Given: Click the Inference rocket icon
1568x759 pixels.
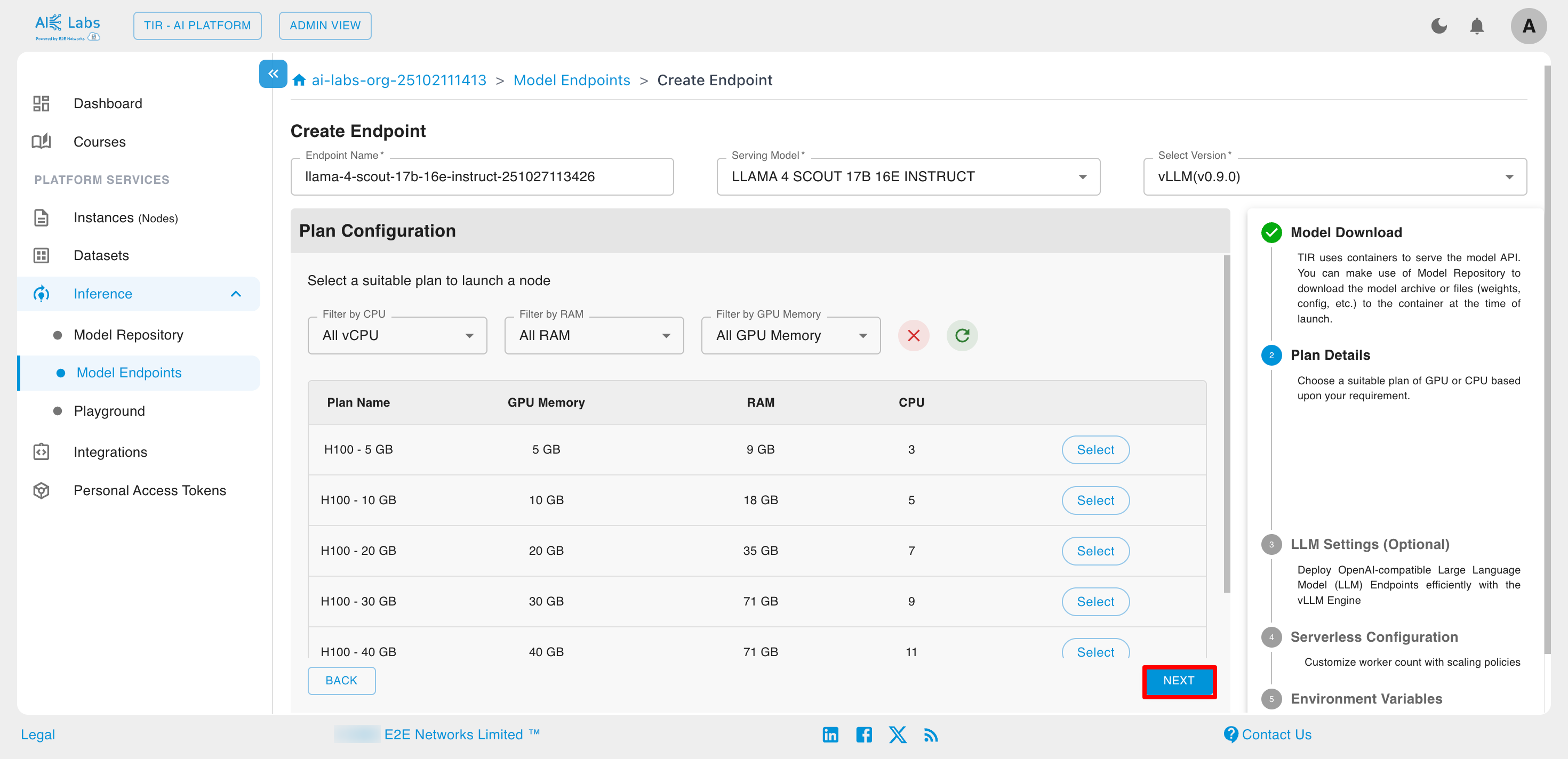Looking at the screenshot, I should click(x=42, y=294).
